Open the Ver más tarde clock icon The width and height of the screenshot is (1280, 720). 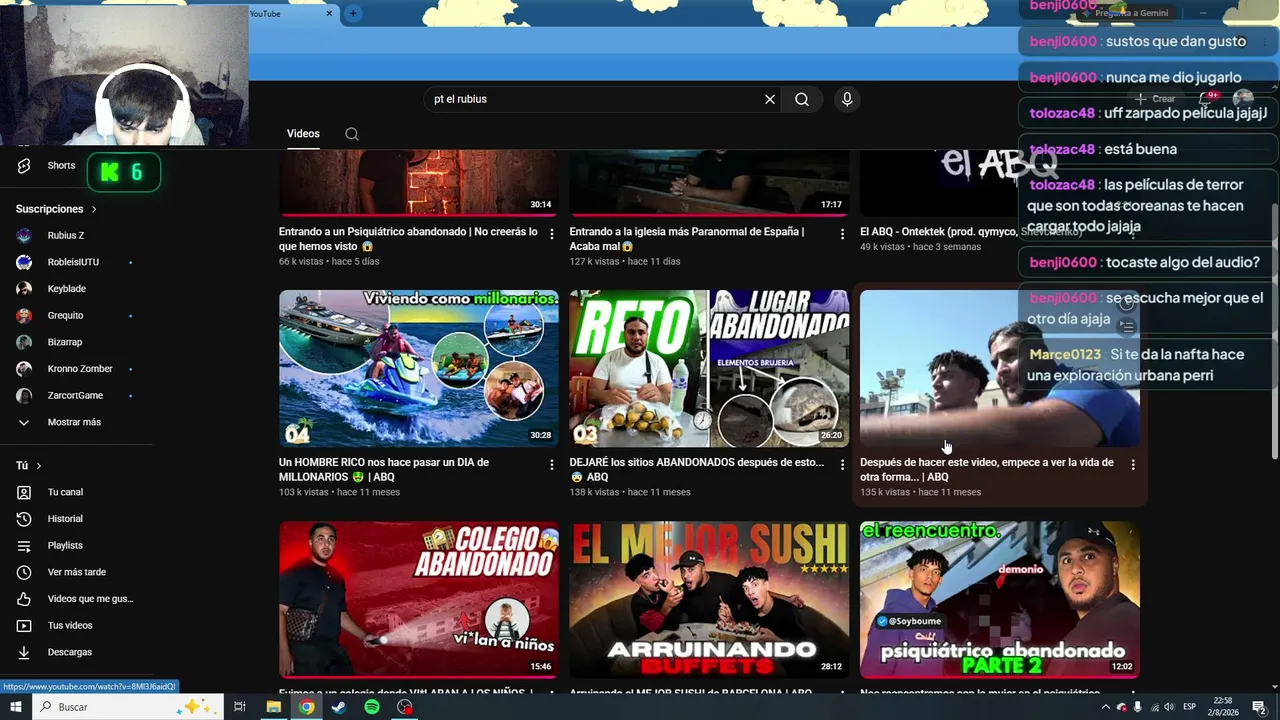(24, 572)
